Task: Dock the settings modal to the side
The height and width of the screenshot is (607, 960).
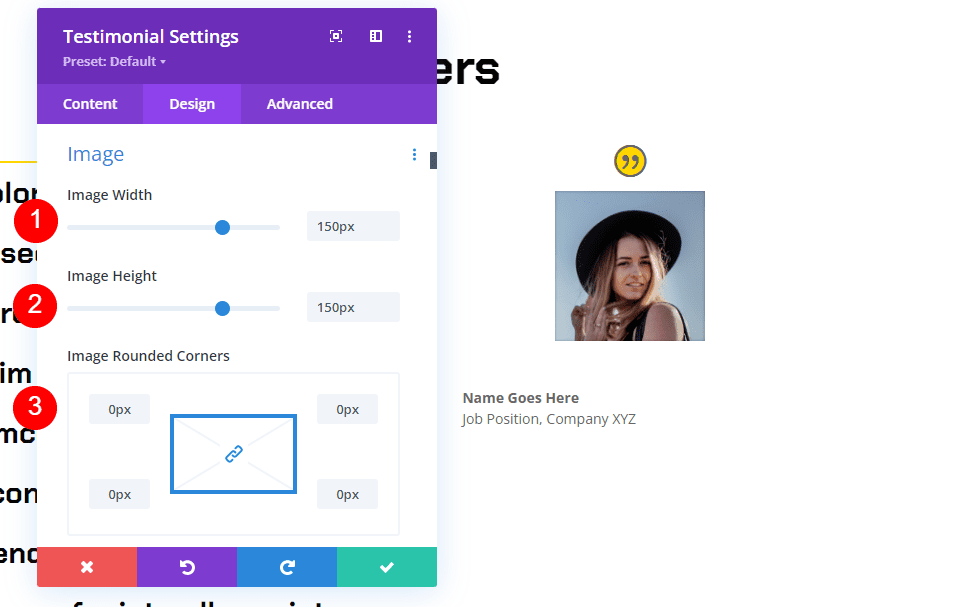Action: (375, 35)
